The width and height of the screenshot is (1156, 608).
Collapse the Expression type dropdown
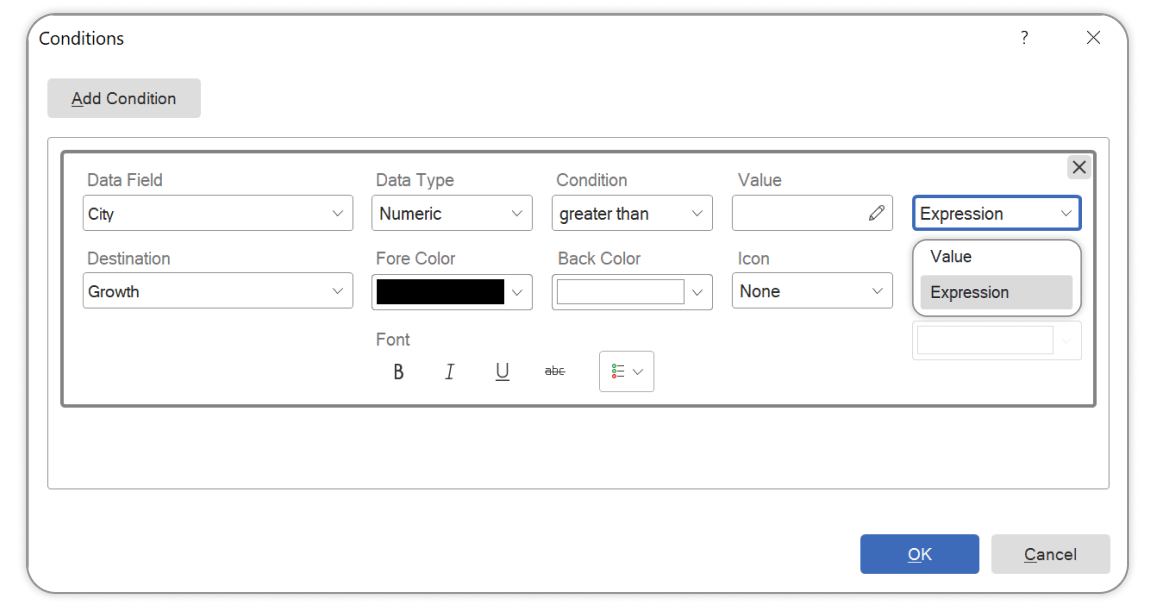click(997, 214)
